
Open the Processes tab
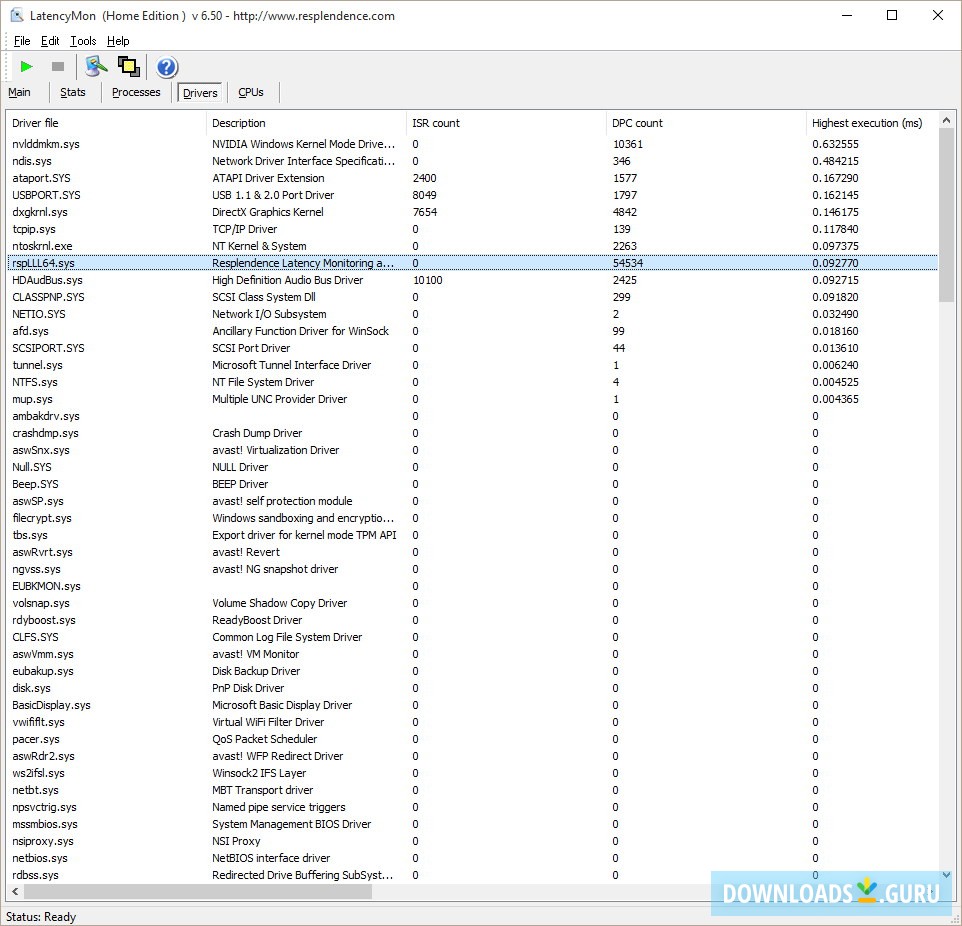[x=136, y=92]
